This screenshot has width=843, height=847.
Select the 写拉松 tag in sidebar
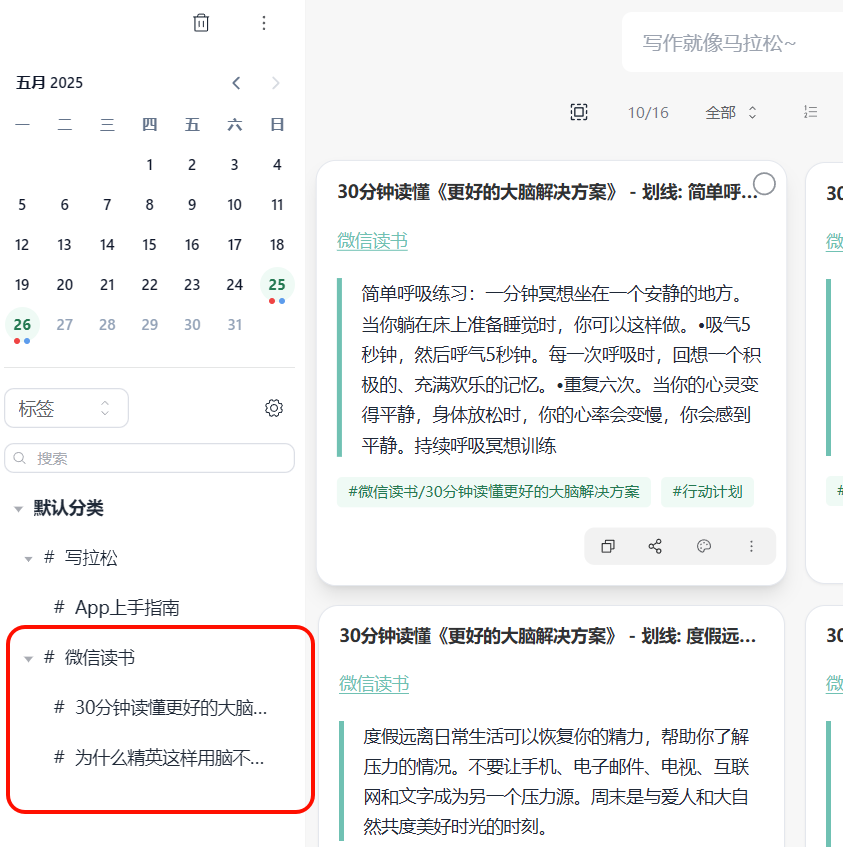pyautogui.click(x=91, y=557)
